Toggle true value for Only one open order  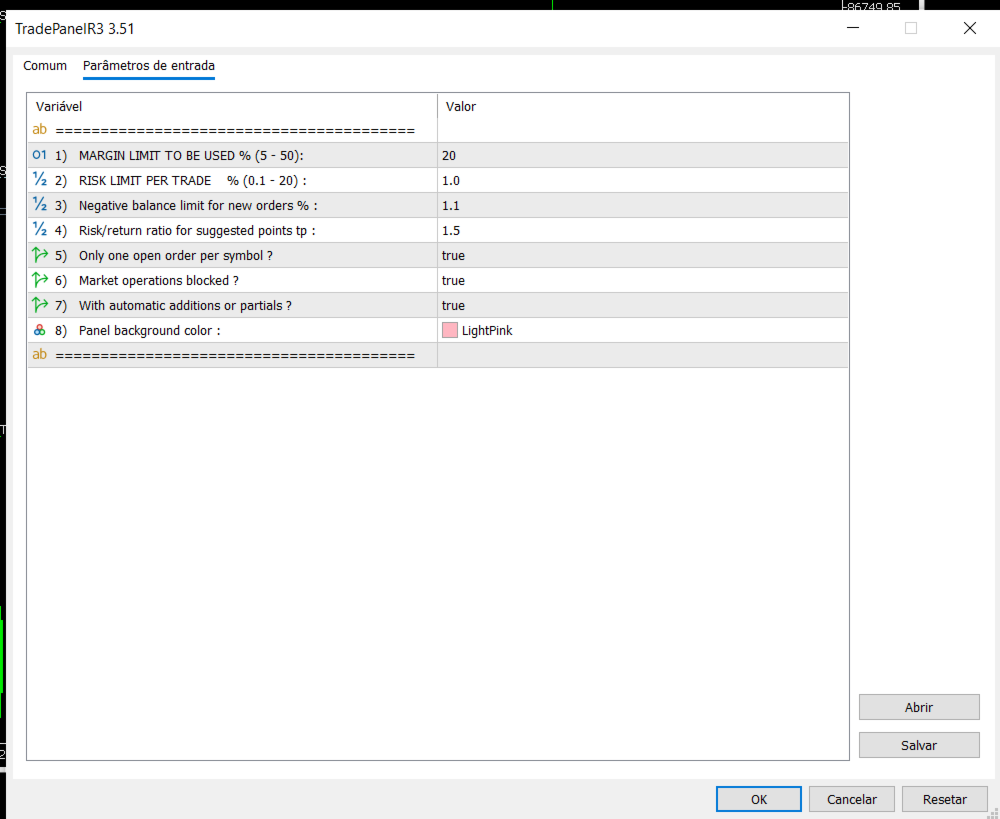[642, 255]
